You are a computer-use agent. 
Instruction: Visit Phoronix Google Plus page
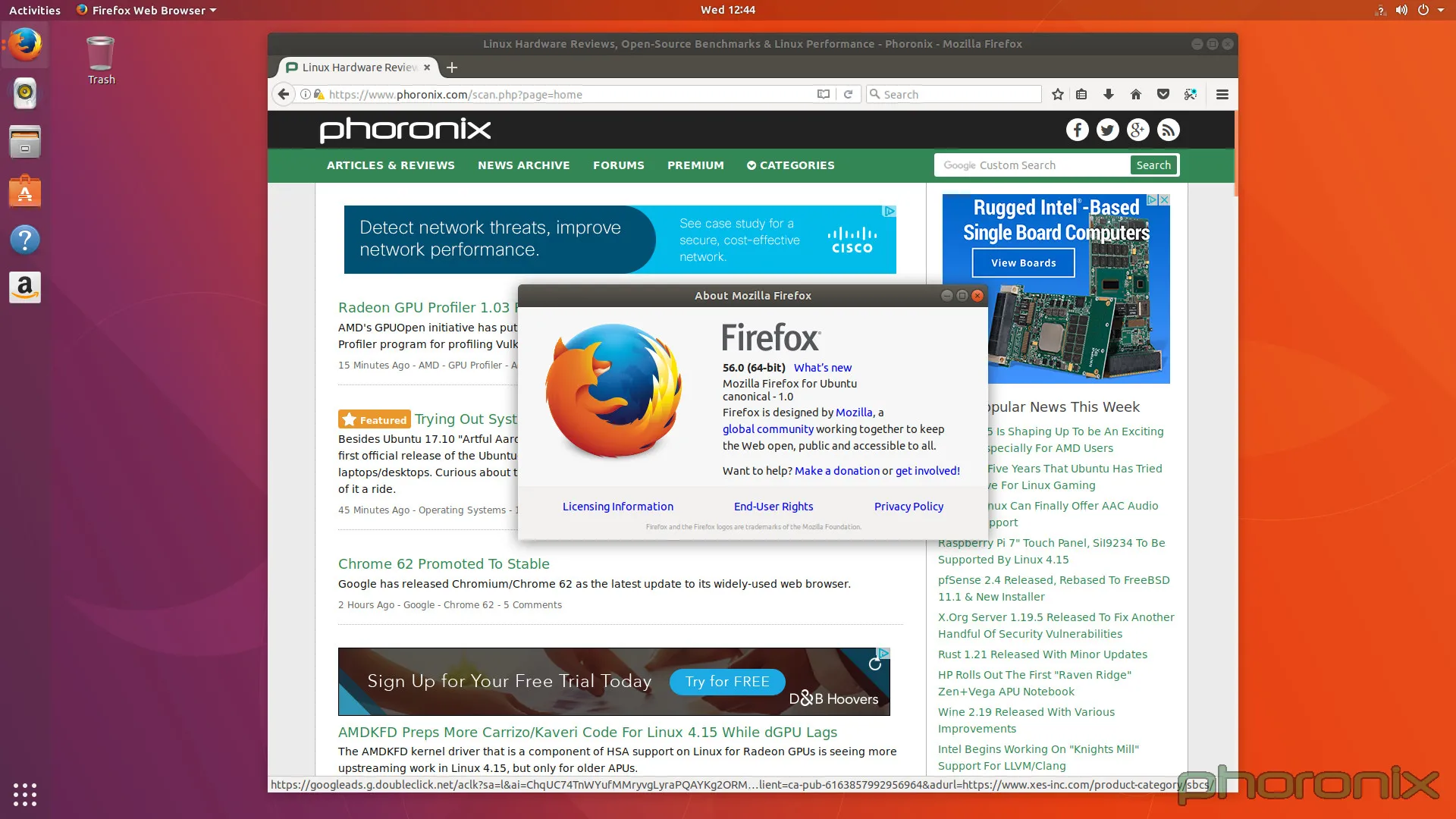(x=1137, y=130)
